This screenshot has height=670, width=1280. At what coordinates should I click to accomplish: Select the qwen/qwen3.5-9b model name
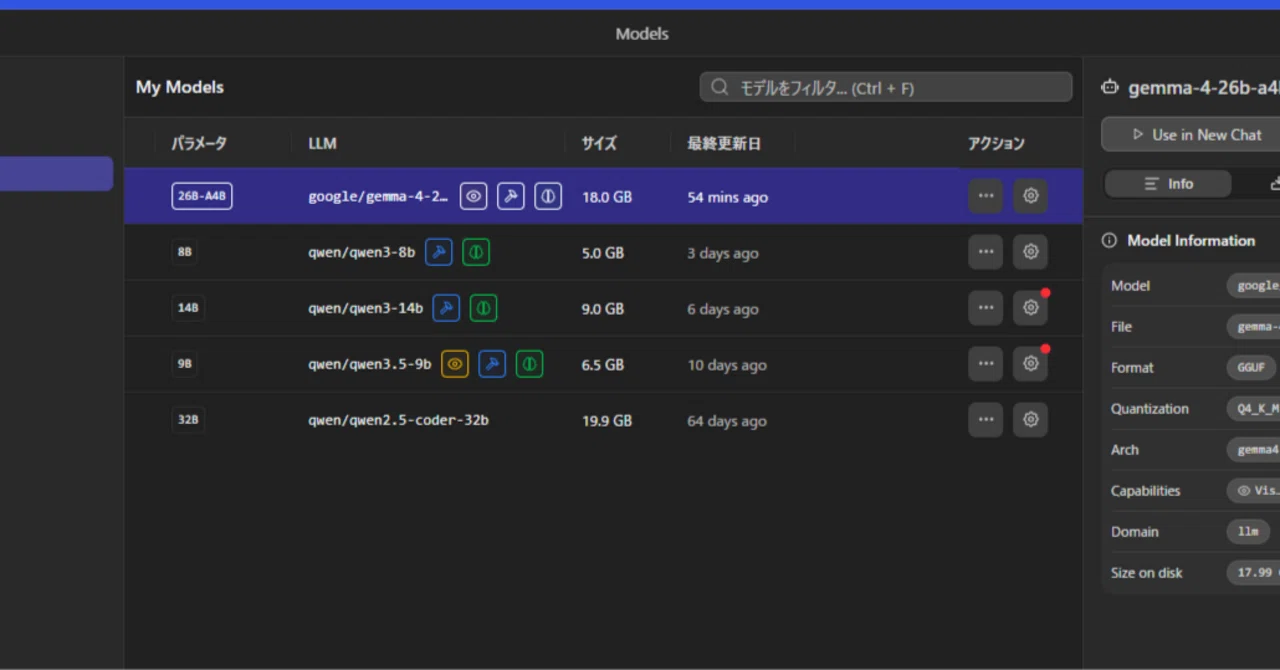coord(369,364)
